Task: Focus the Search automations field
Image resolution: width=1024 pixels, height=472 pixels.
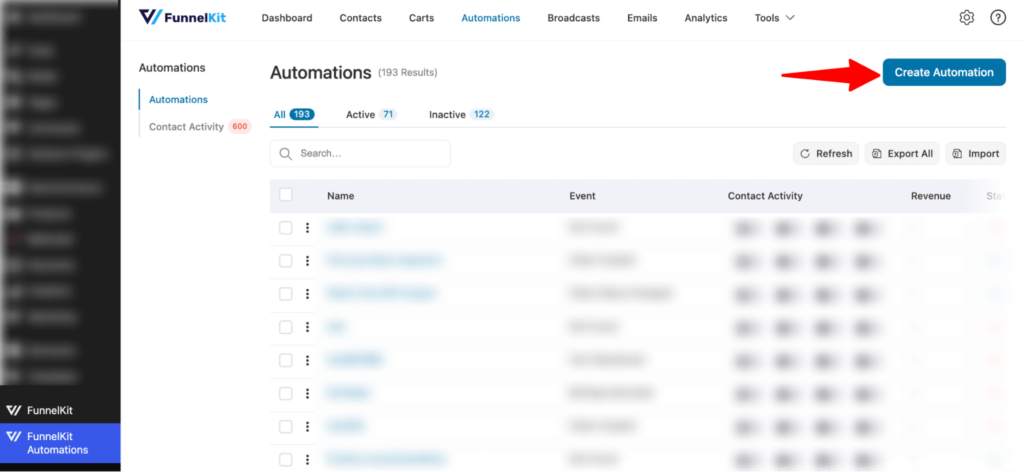Action: coord(360,153)
